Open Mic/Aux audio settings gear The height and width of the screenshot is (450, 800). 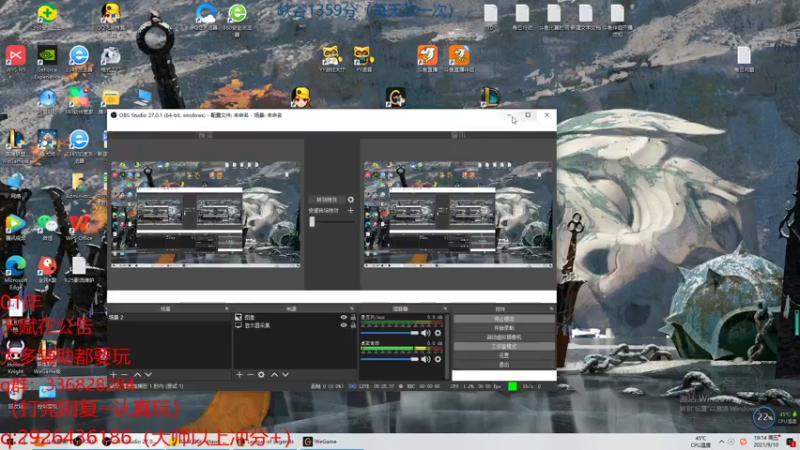click(438, 333)
